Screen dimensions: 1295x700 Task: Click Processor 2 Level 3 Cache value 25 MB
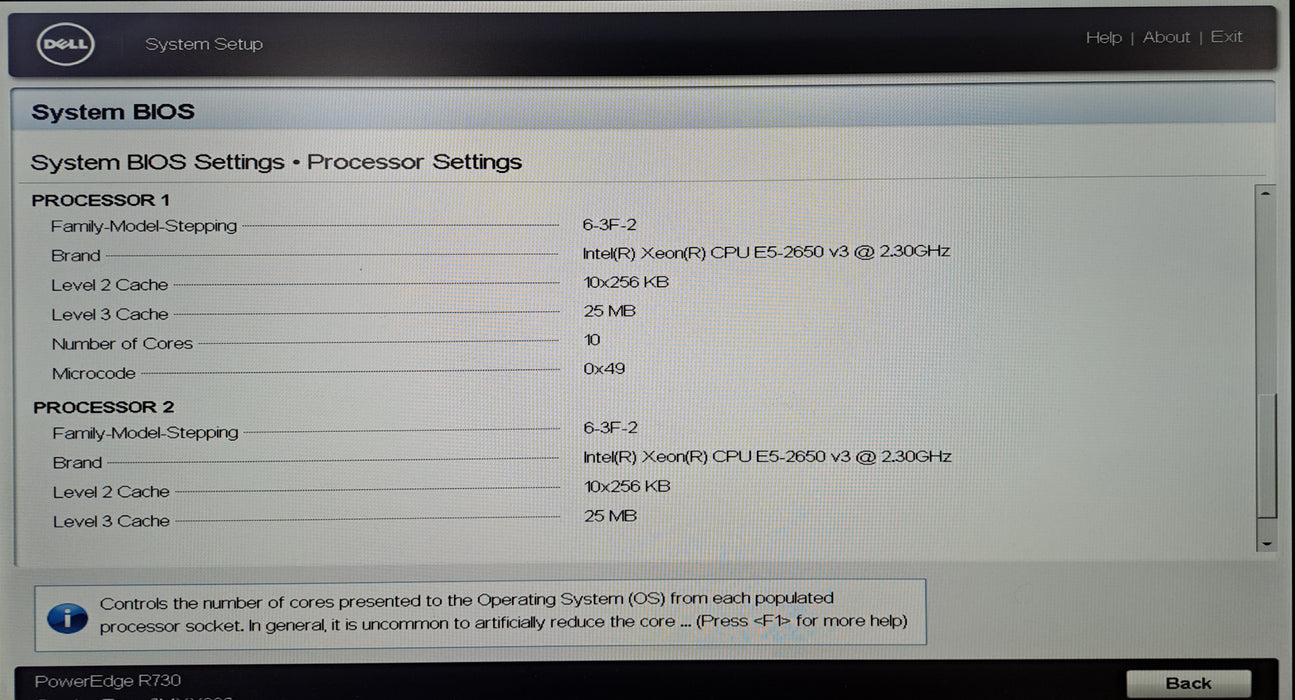(x=610, y=516)
